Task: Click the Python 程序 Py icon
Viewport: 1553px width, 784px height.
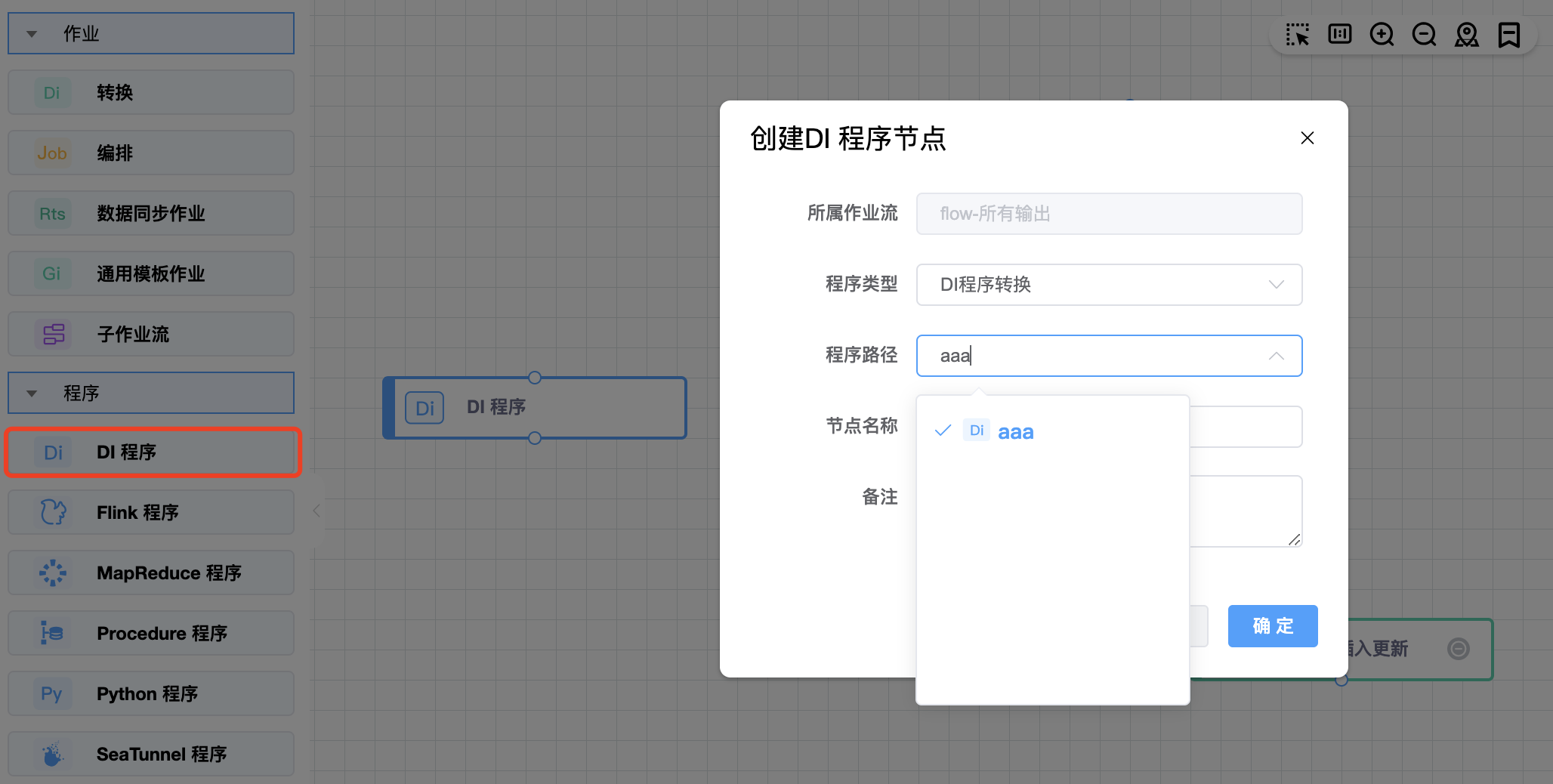Action: (51, 693)
